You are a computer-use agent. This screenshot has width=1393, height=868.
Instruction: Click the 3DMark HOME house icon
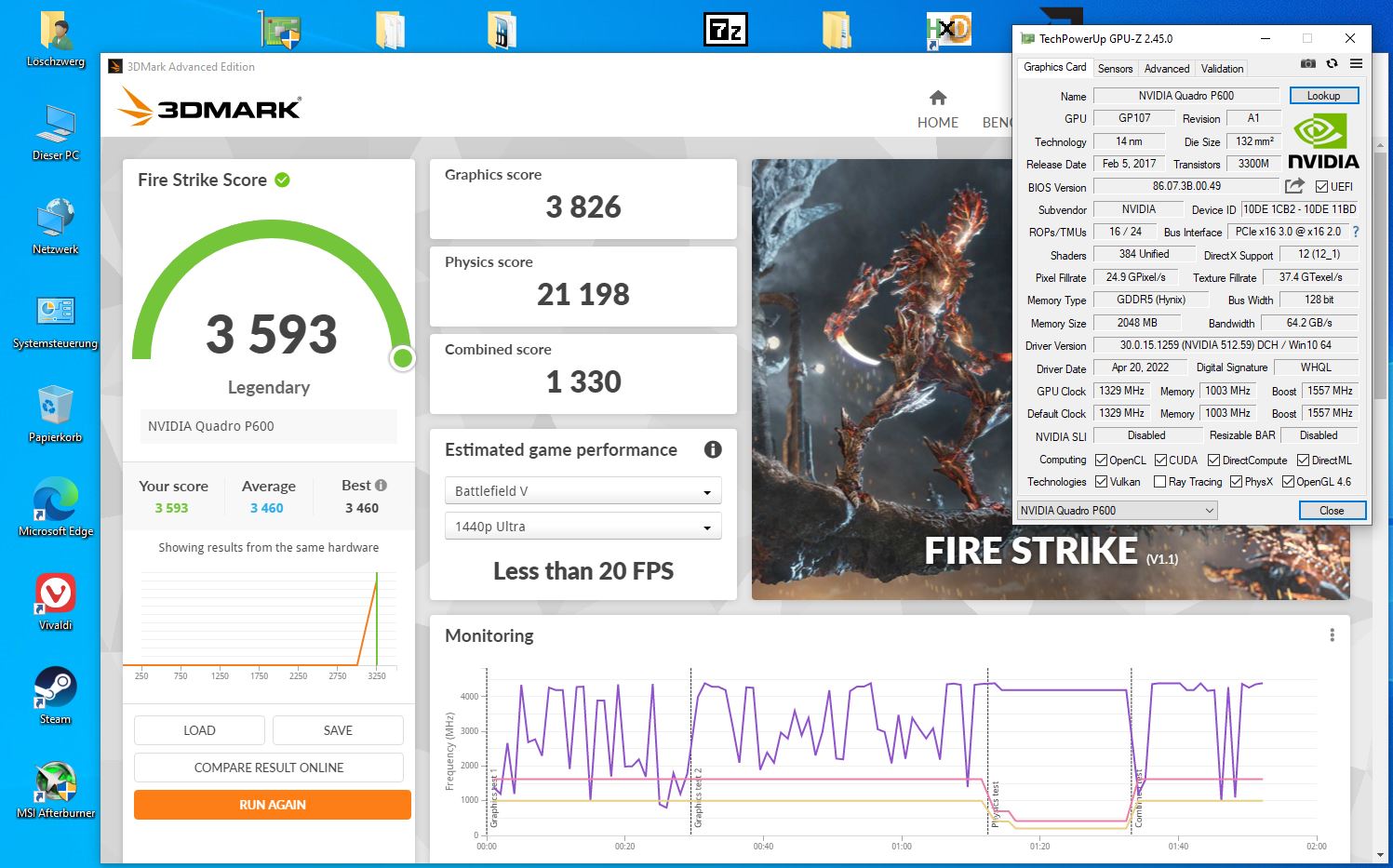[x=938, y=98]
